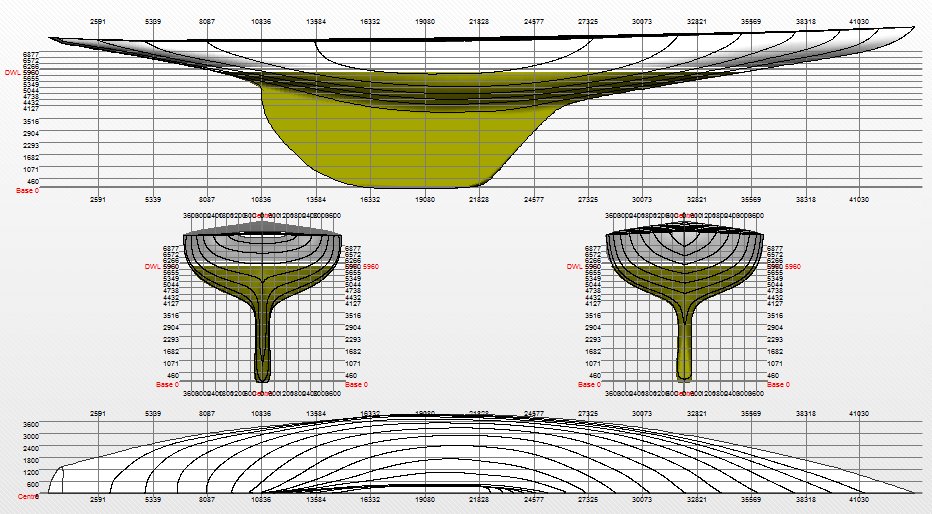
Task: Click the keel bulb in the left body plan
Action: pos(262,372)
